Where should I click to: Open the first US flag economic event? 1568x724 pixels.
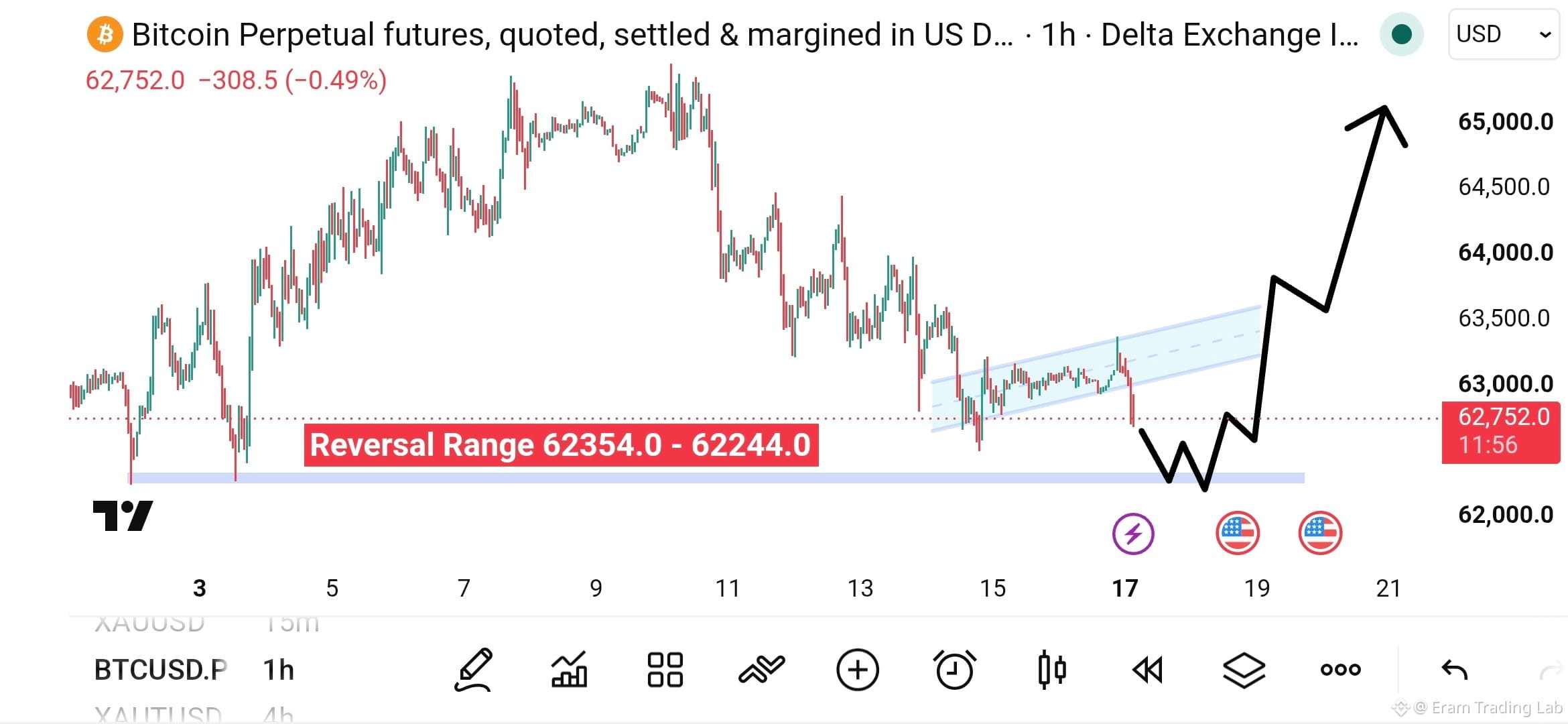coord(1238,534)
